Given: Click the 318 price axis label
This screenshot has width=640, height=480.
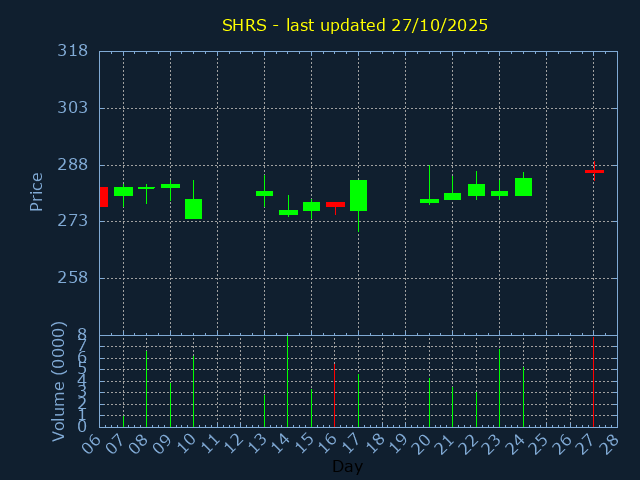Looking at the screenshot, I should [x=72, y=51].
